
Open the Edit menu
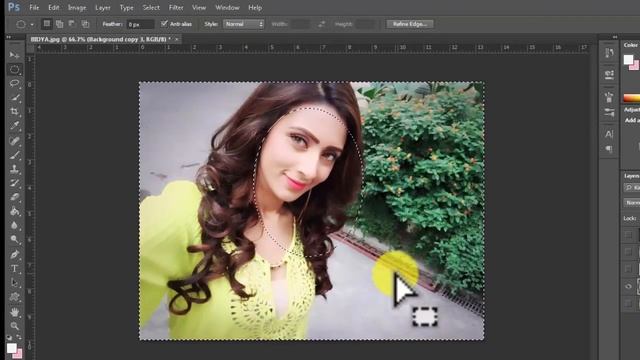click(53, 7)
